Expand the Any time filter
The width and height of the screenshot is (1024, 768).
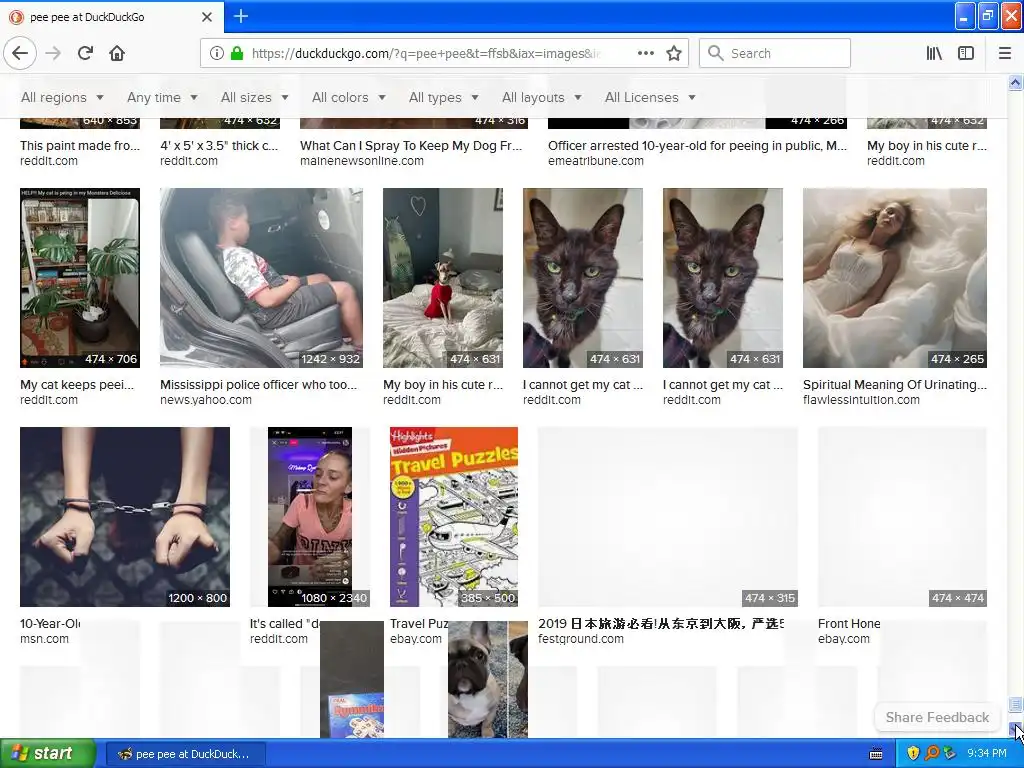pyautogui.click(x=162, y=97)
